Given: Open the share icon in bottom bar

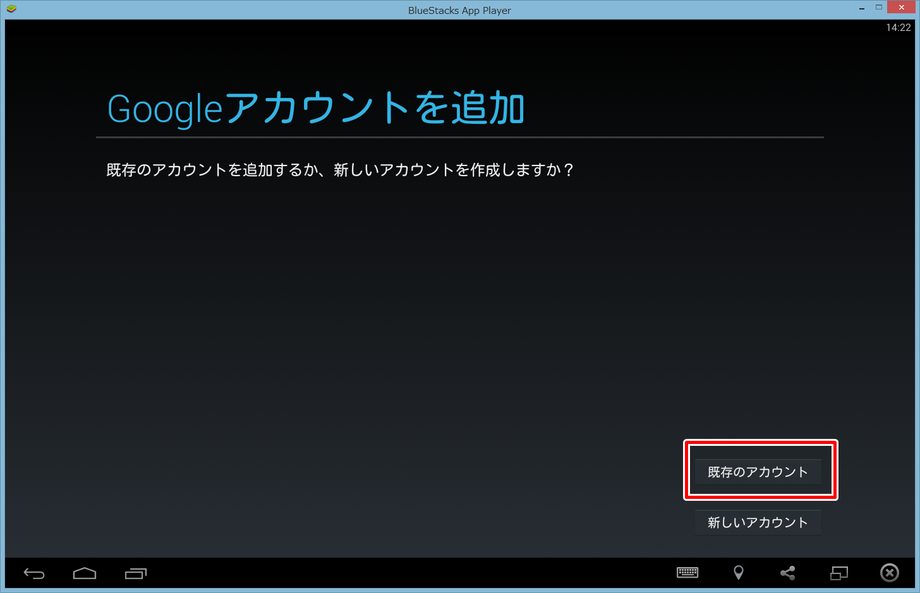Looking at the screenshot, I should click(788, 573).
